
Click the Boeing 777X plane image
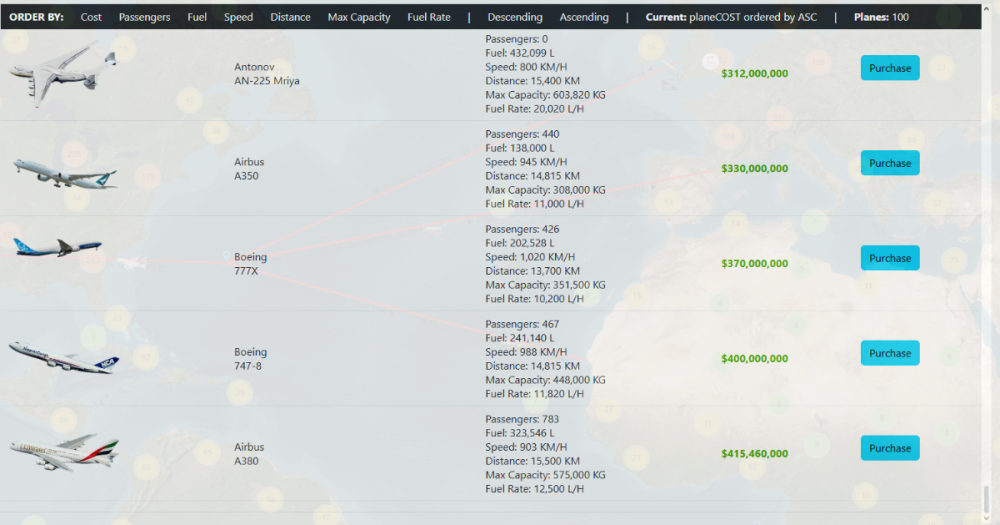click(58, 247)
